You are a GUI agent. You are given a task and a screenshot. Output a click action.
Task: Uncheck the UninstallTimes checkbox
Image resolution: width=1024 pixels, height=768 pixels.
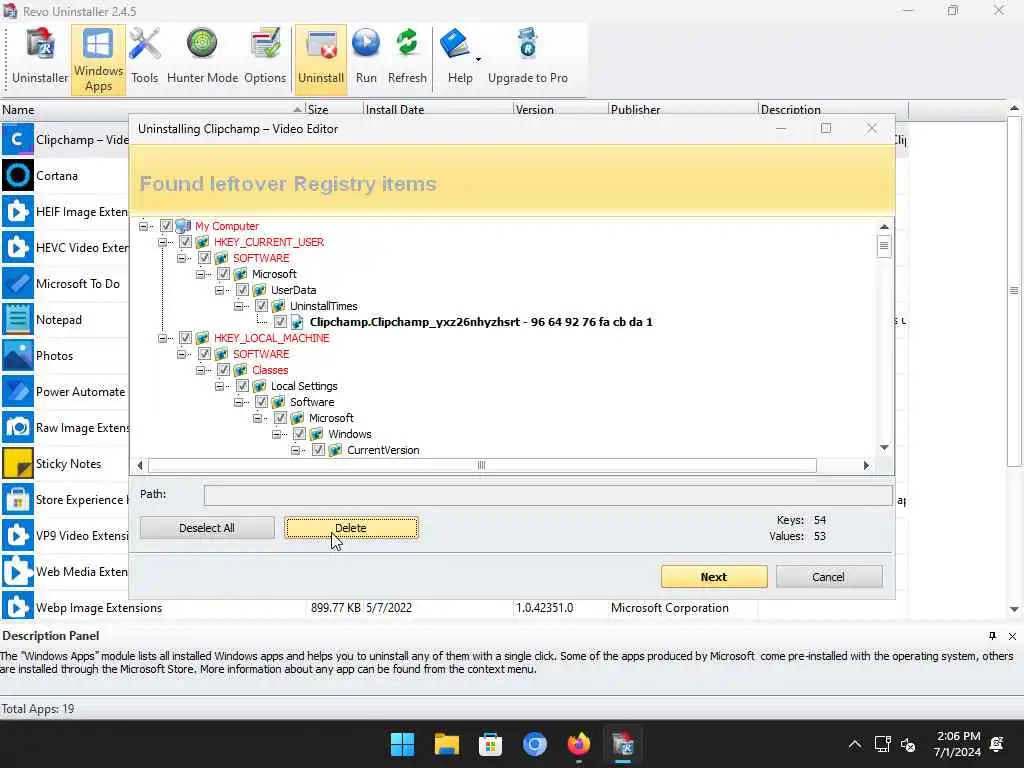coord(261,306)
